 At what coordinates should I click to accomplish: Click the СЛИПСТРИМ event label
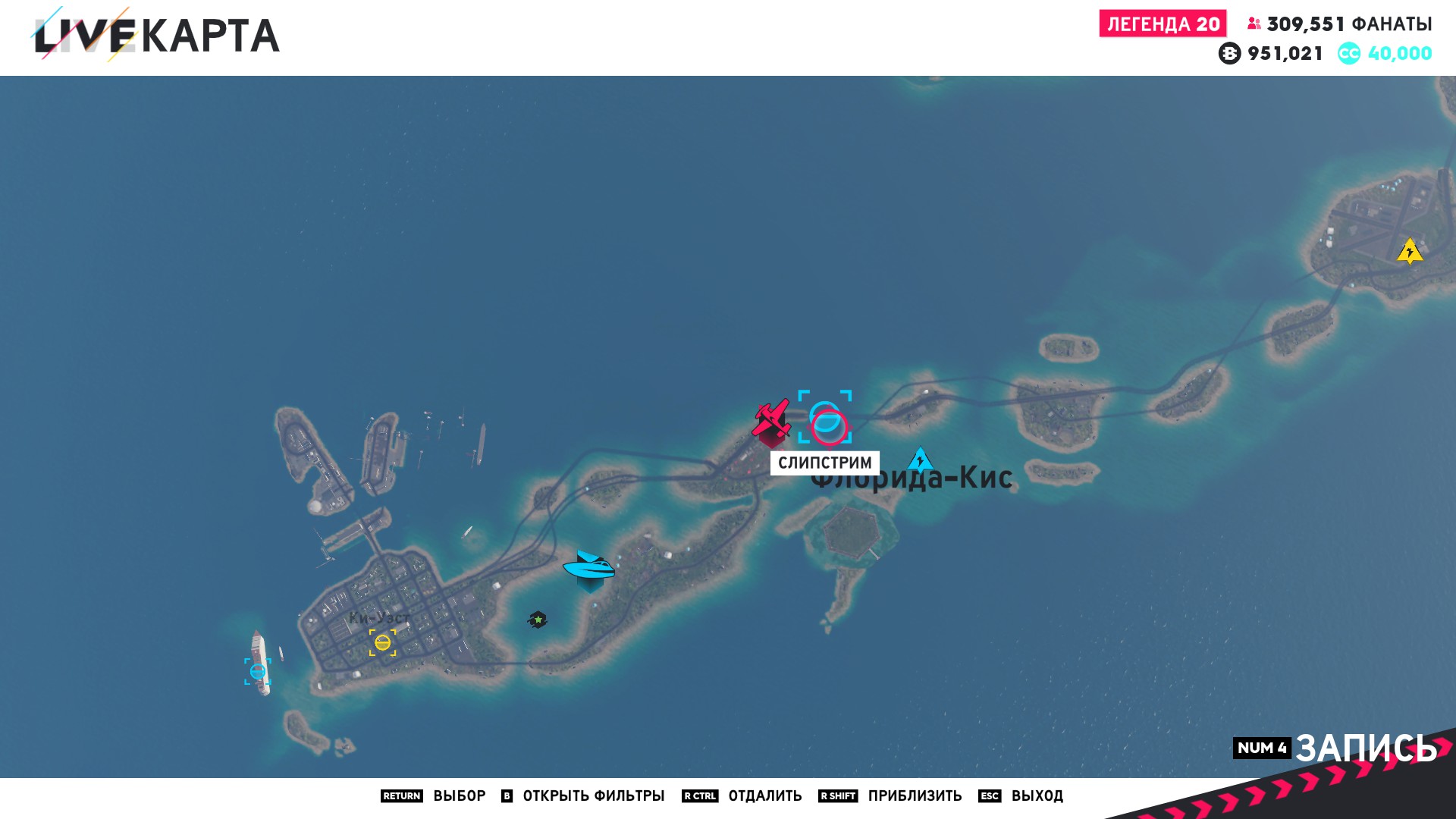click(x=824, y=463)
